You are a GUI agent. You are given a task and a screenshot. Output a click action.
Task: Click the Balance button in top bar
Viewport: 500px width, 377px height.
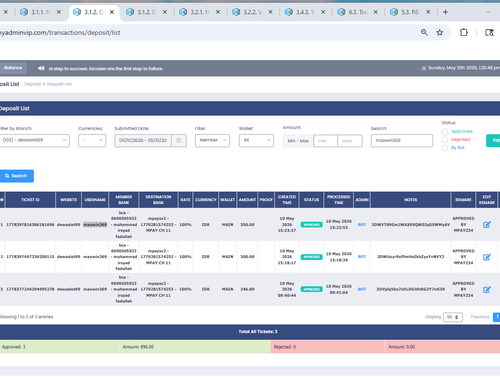(13, 68)
